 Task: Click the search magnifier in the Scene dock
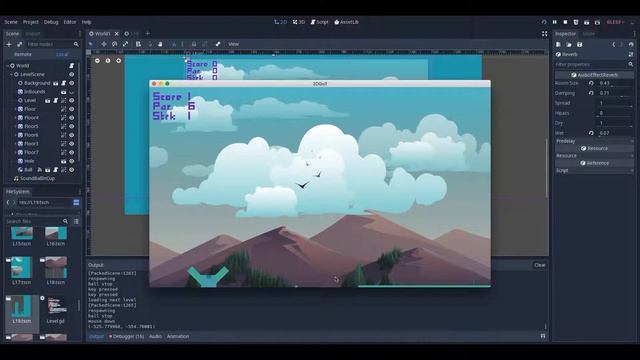click(76, 44)
